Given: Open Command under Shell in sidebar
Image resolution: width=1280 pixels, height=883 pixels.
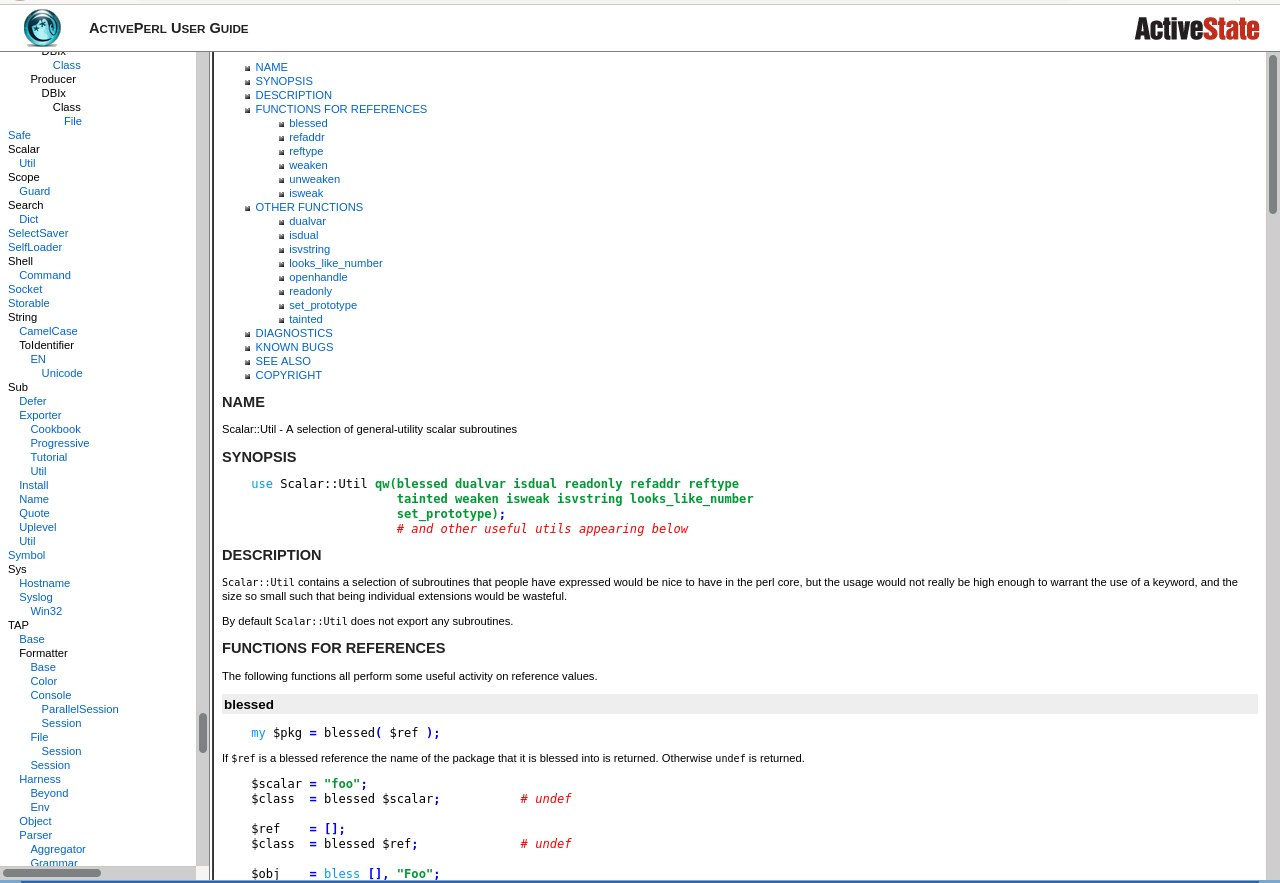Looking at the screenshot, I should (45, 275).
